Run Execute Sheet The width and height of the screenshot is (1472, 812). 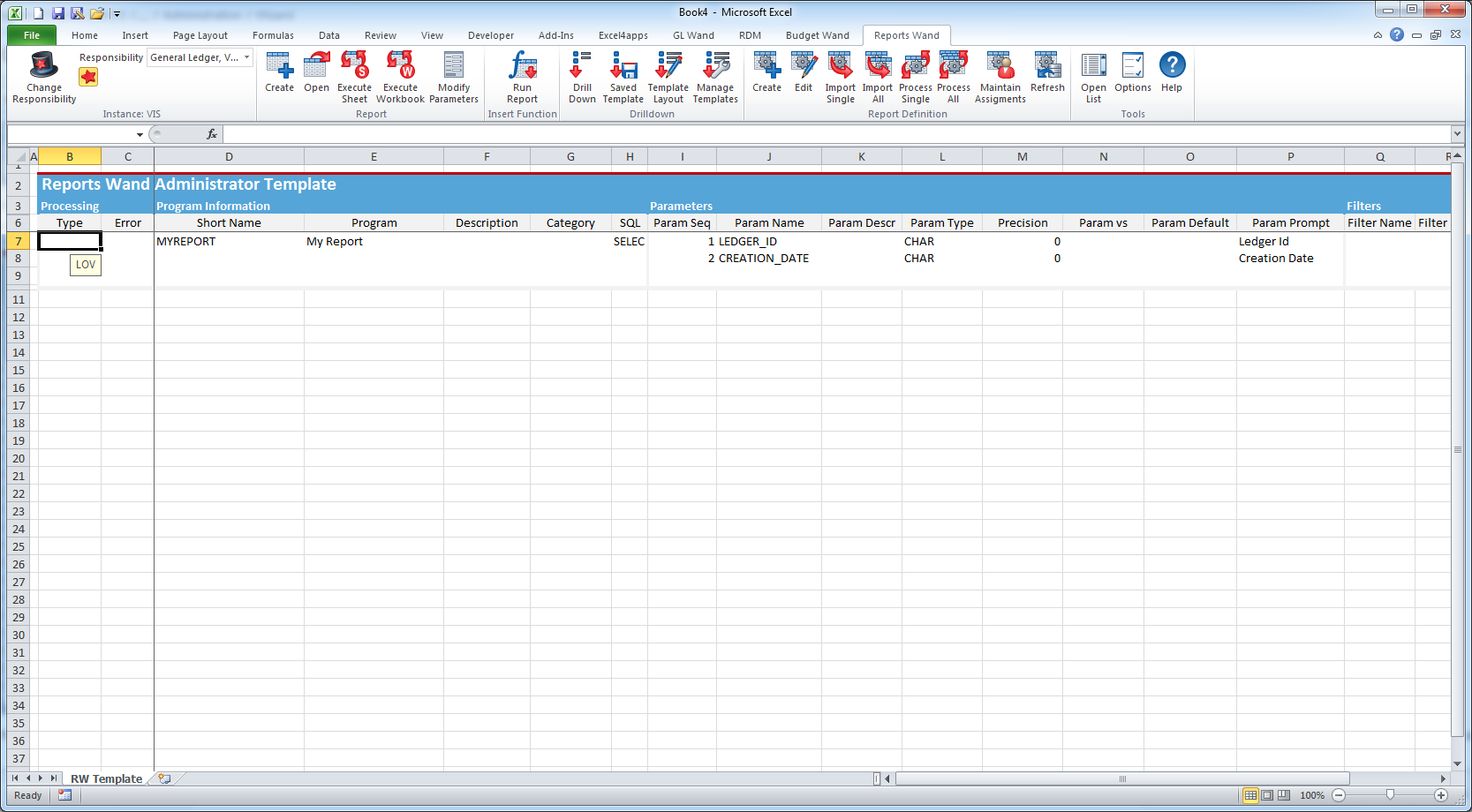tap(354, 78)
